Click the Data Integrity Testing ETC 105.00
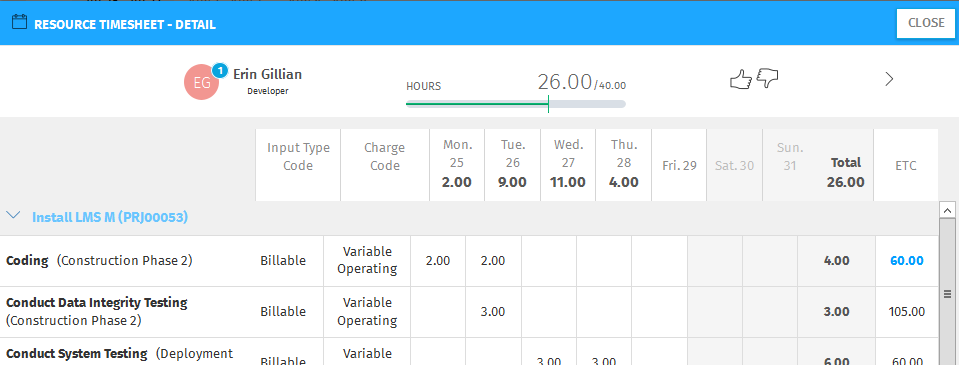This screenshot has height=368, width=959. 906,312
